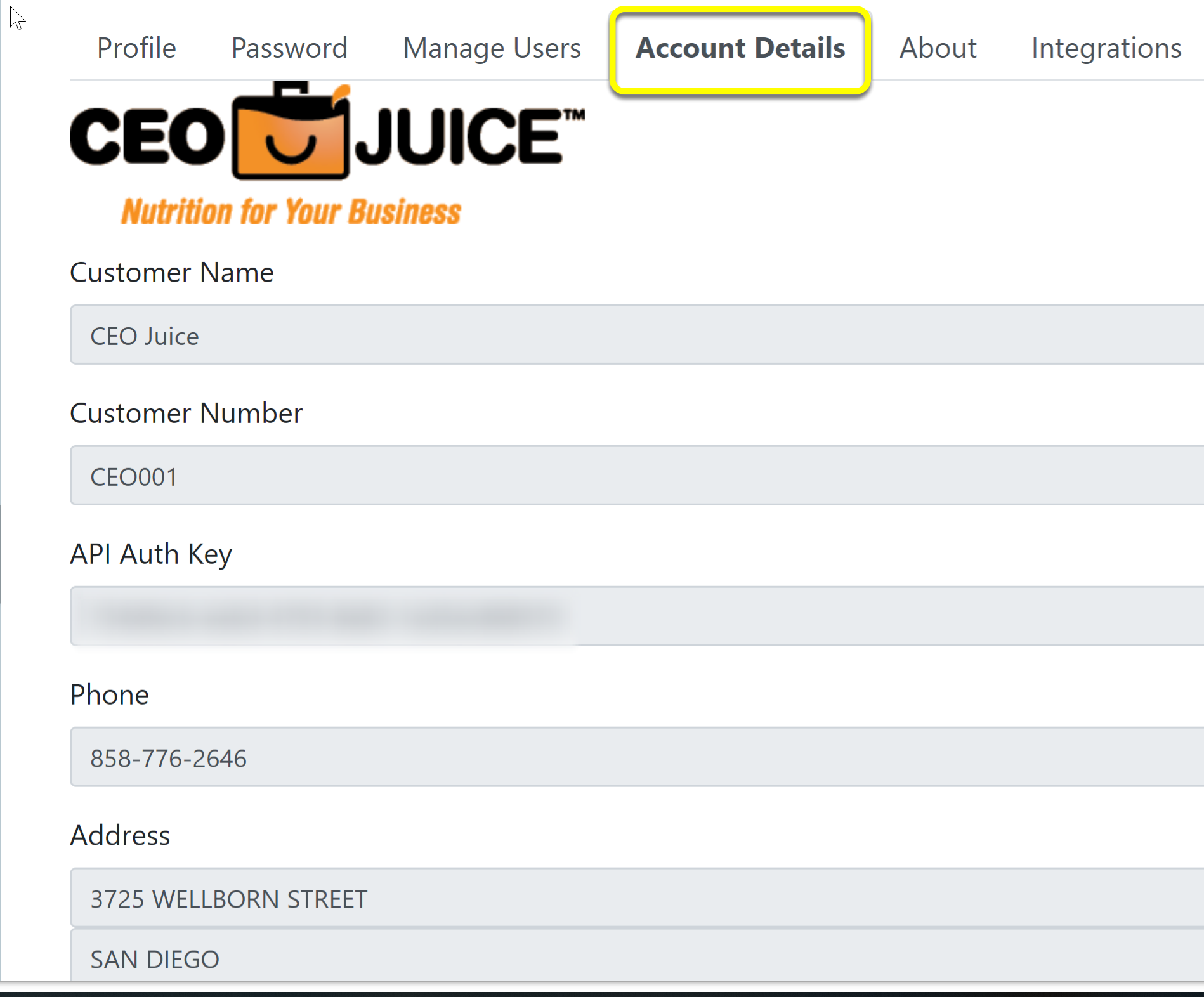Select the Account Details tab

coord(740,48)
